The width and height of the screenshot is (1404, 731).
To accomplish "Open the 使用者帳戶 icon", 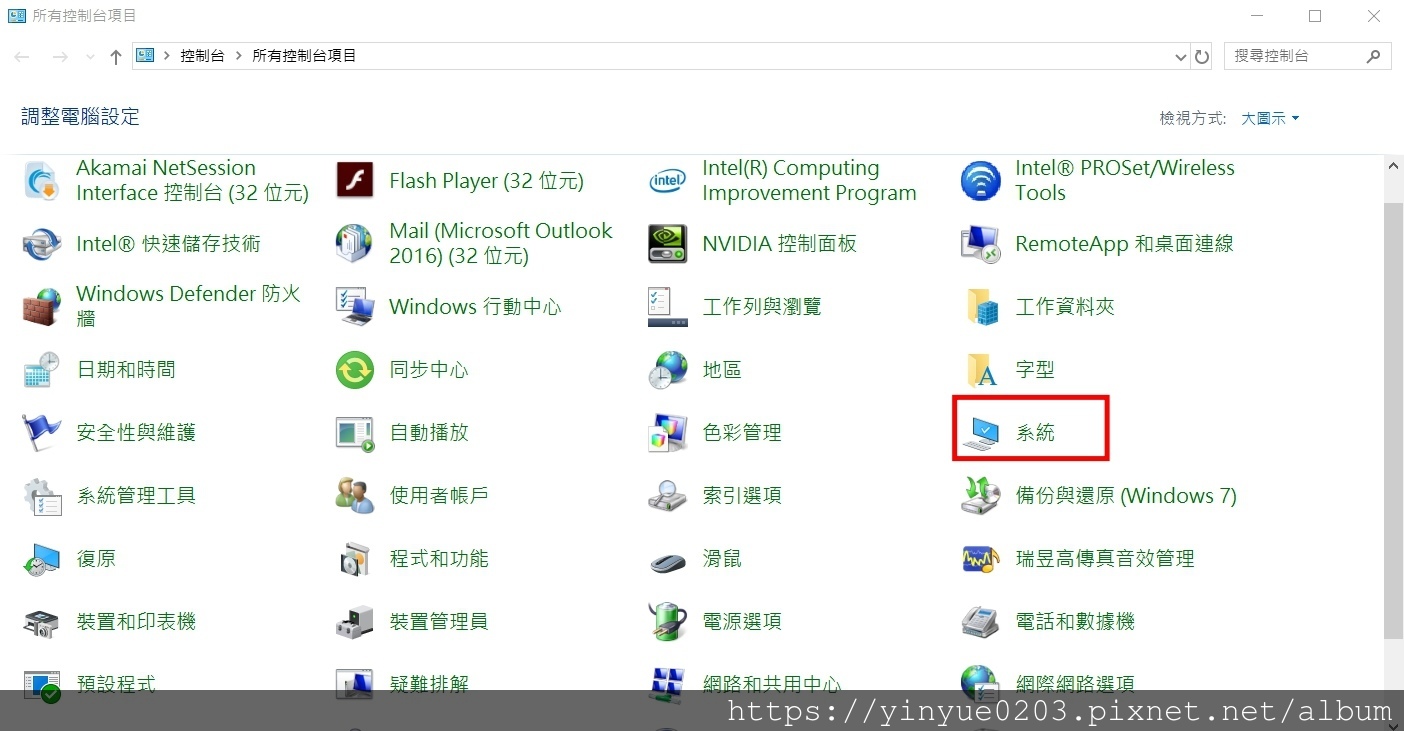I will 355,496.
